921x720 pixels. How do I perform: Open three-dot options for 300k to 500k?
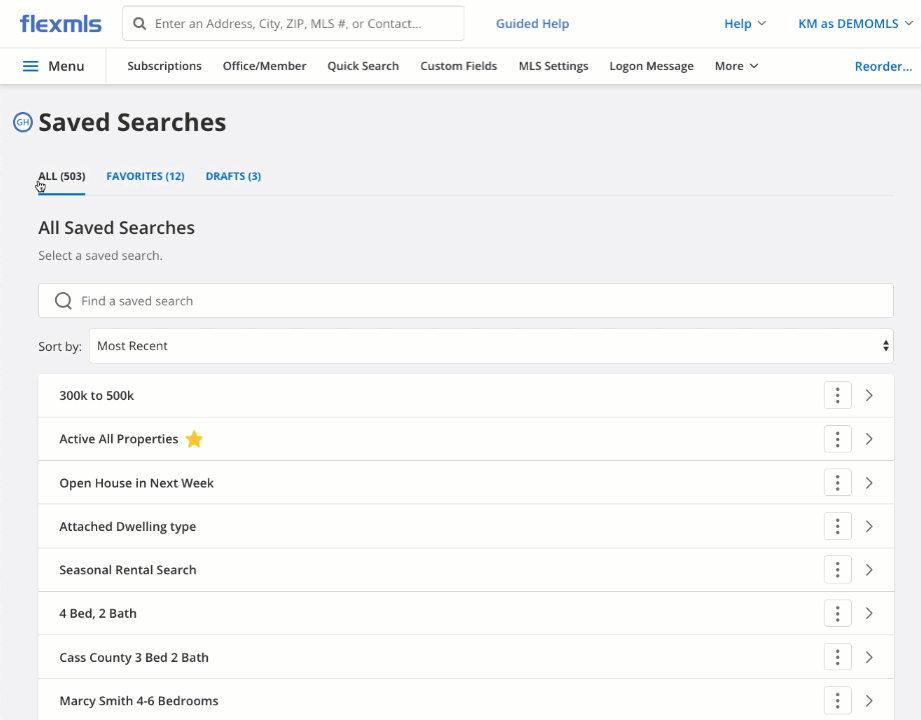click(837, 395)
